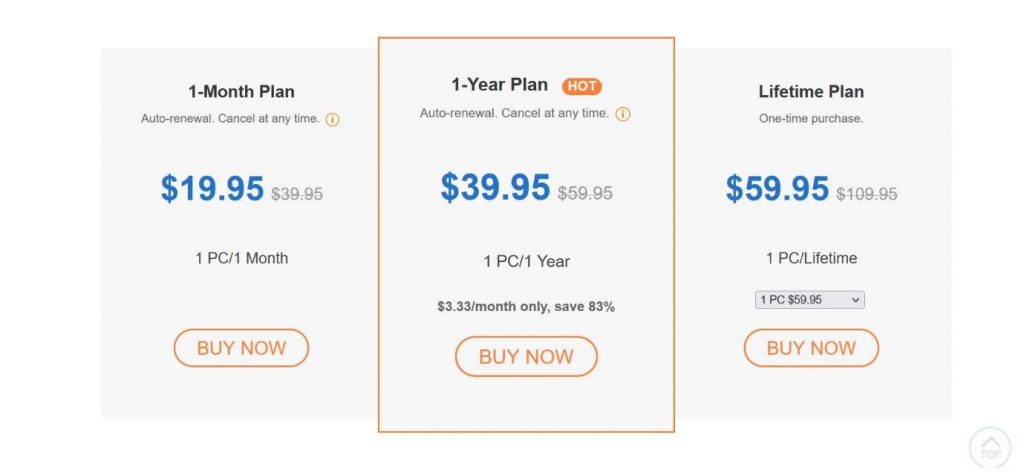Click the info icon under 1-Month Plan
This screenshot has height=472, width=1024.
tap(333, 119)
